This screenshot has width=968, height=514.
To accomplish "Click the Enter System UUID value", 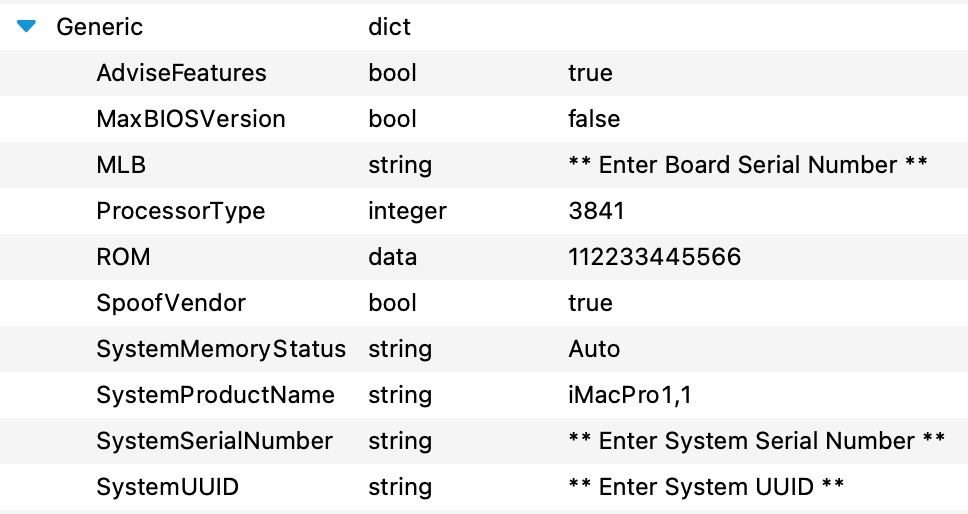I will click(x=706, y=487).
